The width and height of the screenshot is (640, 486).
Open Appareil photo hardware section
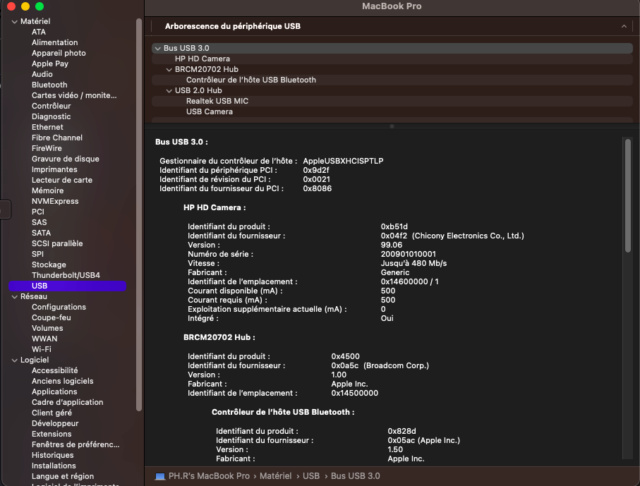coord(59,53)
